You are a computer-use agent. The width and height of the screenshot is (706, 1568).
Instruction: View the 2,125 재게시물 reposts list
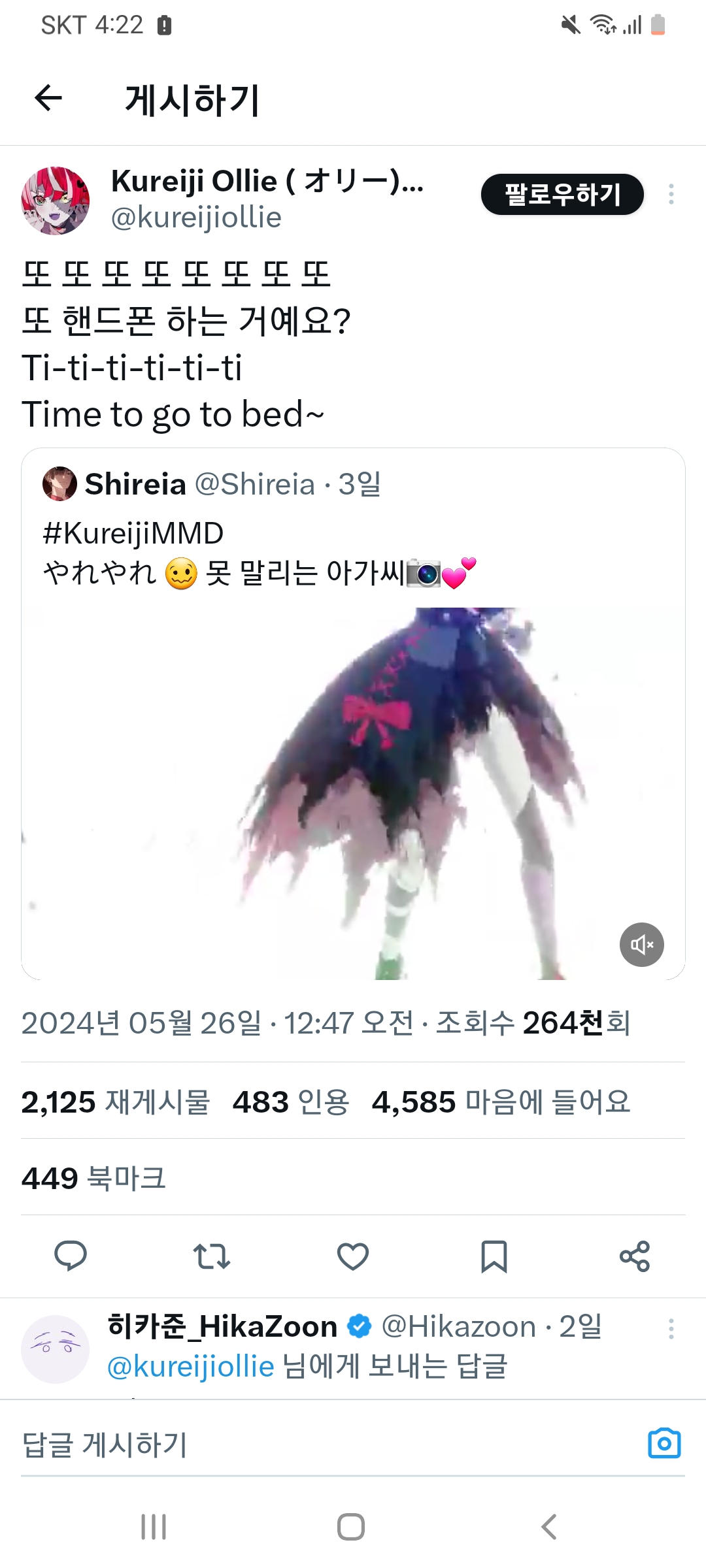(115, 1102)
